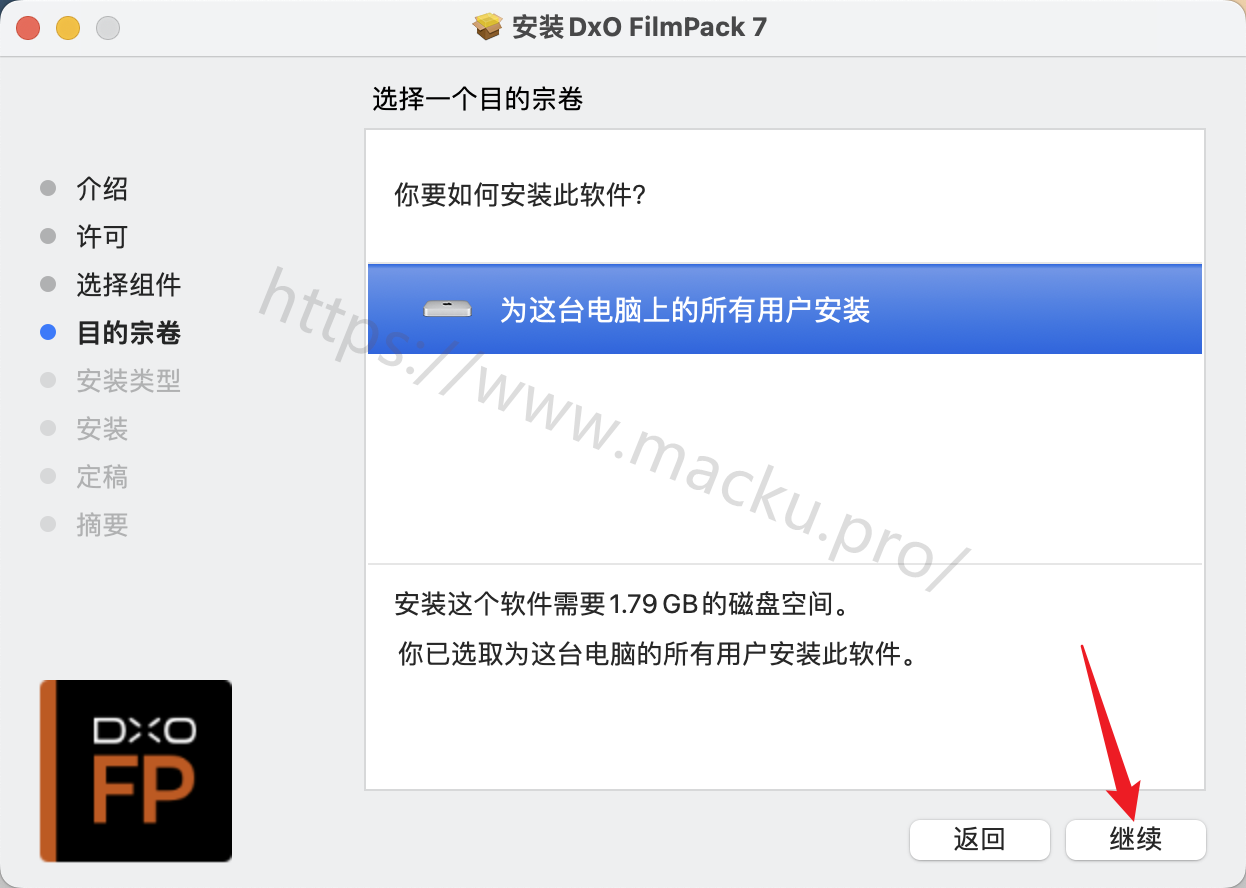The height and width of the screenshot is (888, 1246).
Task: Click the package box icon in title
Action: (x=487, y=27)
